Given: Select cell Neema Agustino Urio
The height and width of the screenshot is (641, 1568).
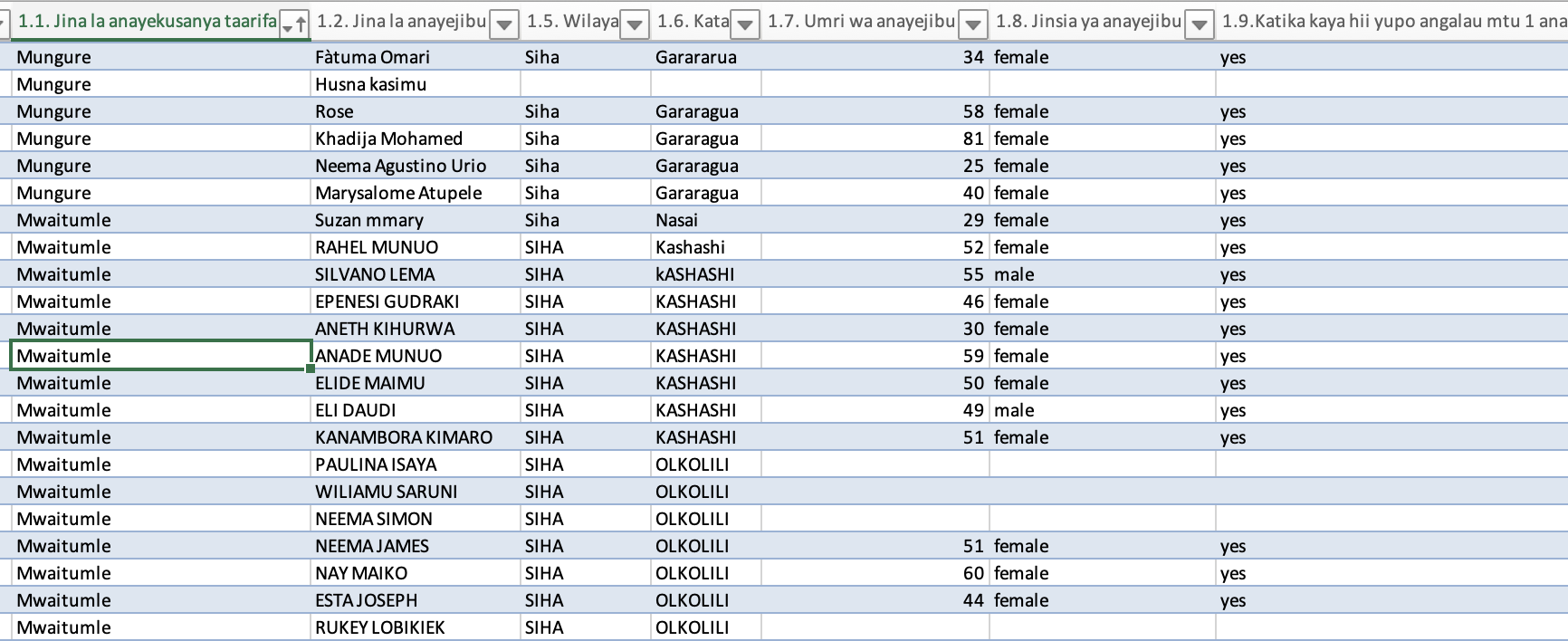Looking at the screenshot, I should [416, 166].
